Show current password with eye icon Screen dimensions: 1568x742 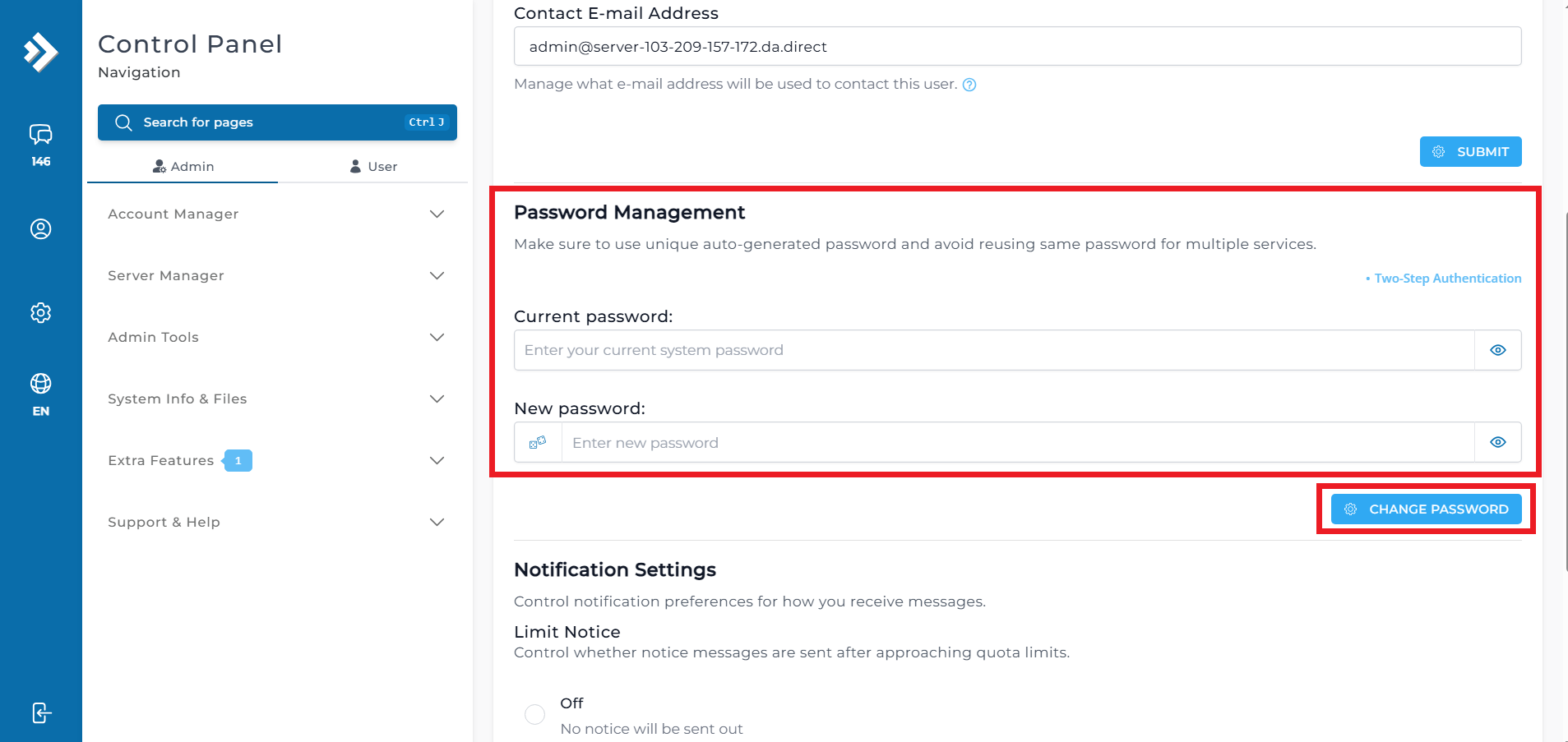click(x=1497, y=350)
